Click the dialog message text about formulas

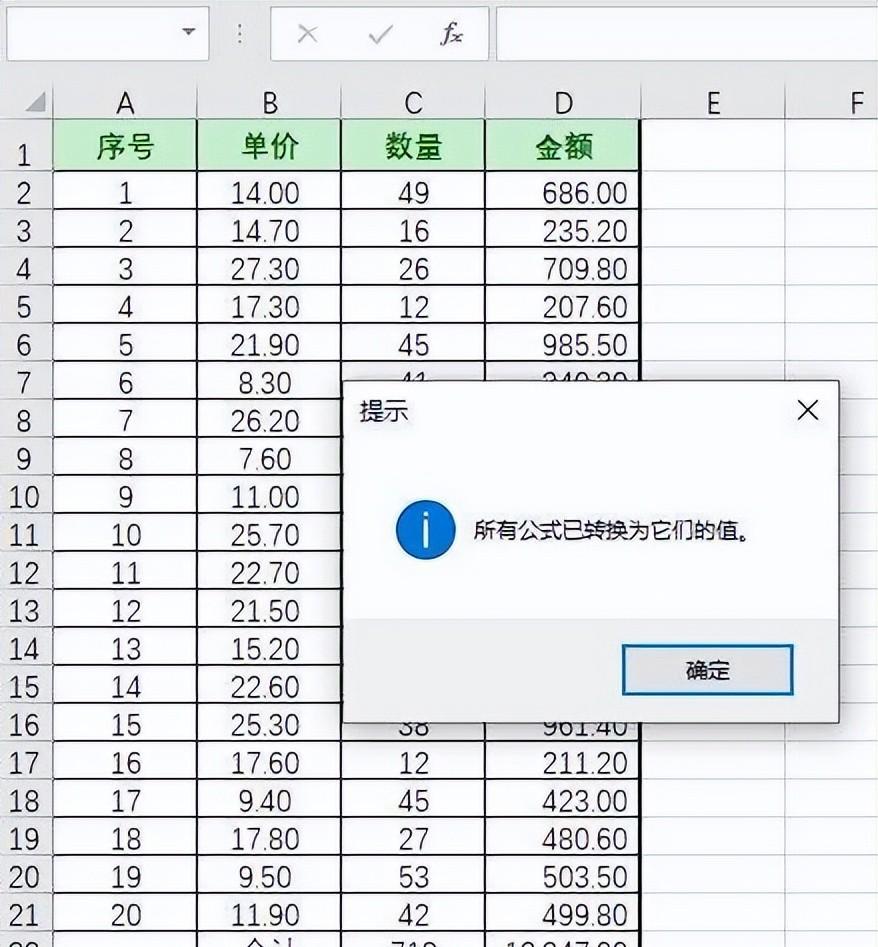pos(610,530)
